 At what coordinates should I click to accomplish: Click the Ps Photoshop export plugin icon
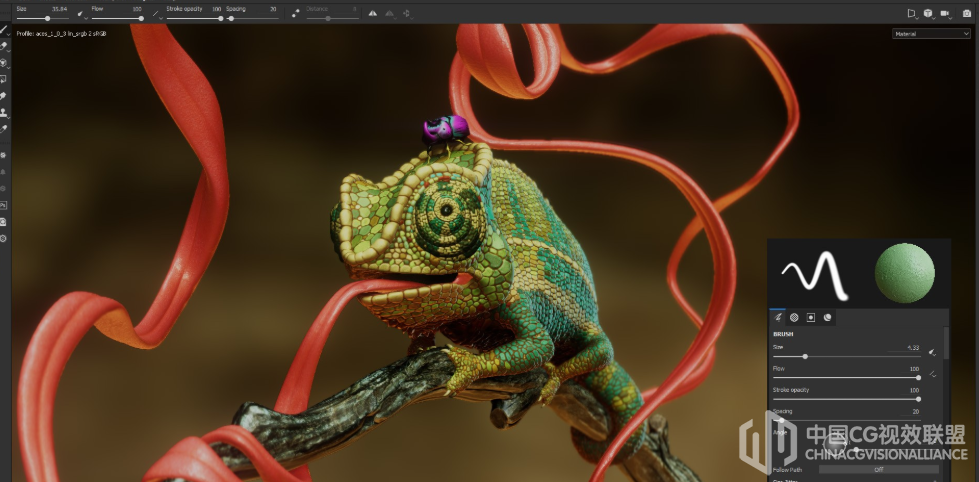(4, 205)
